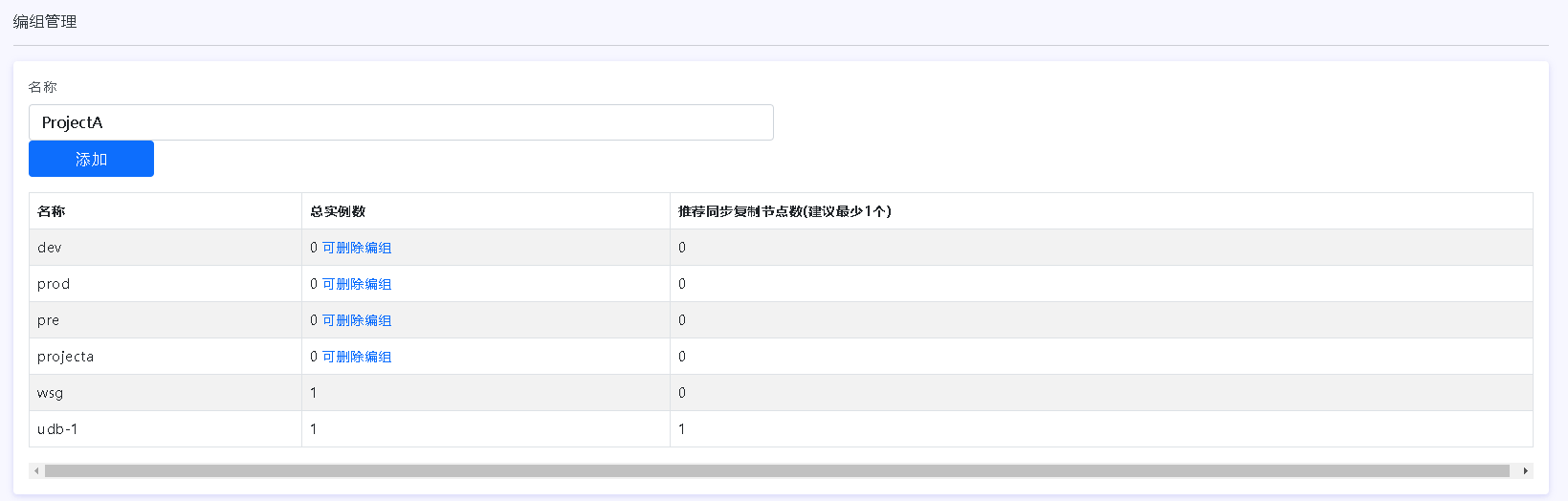This screenshot has width=1568, height=501.
Task: Click the 编组管理 page title
Action: [45, 21]
